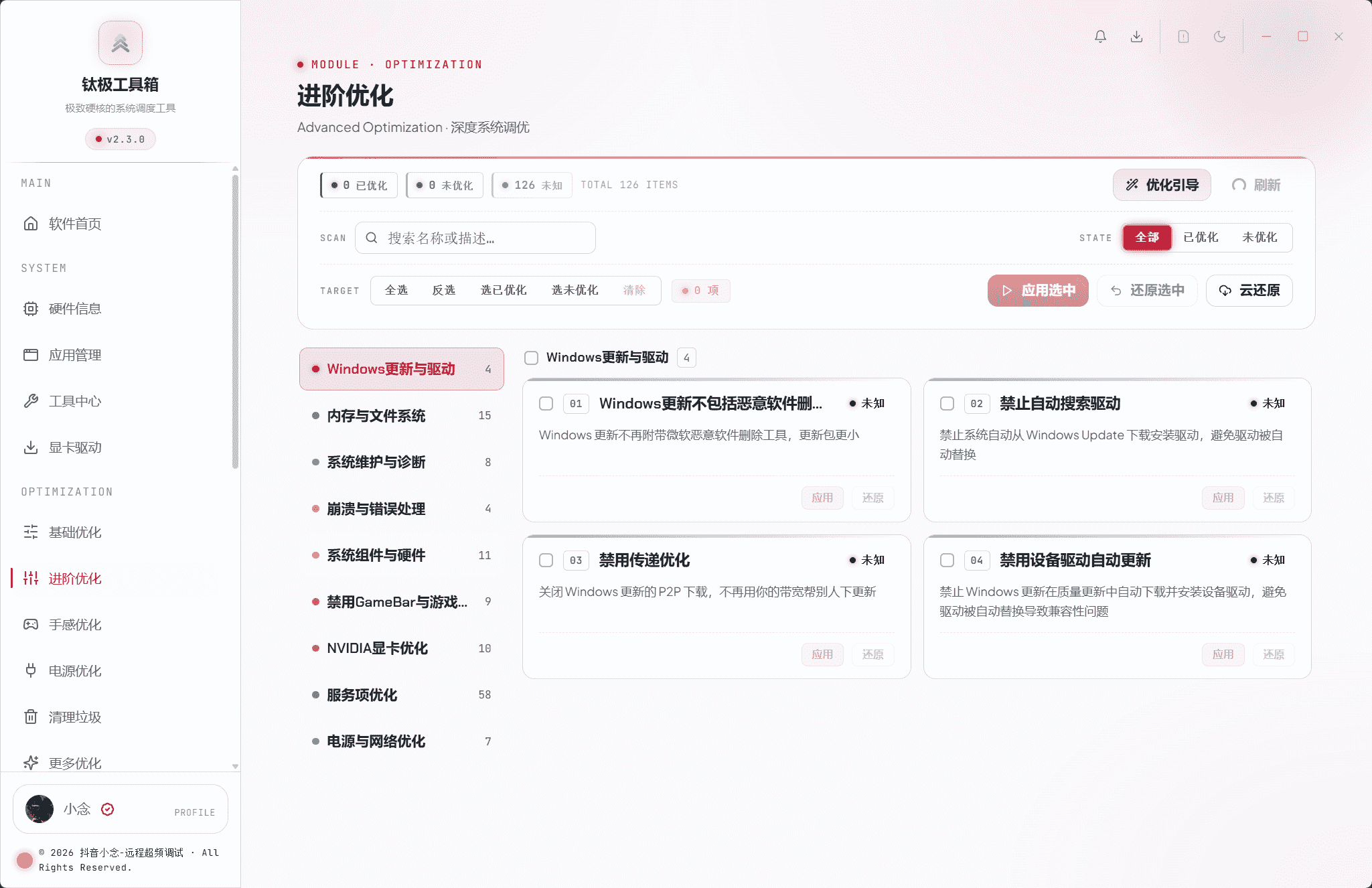Click the 优化引导 wand button
1372x888 pixels.
[x=1162, y=185]
